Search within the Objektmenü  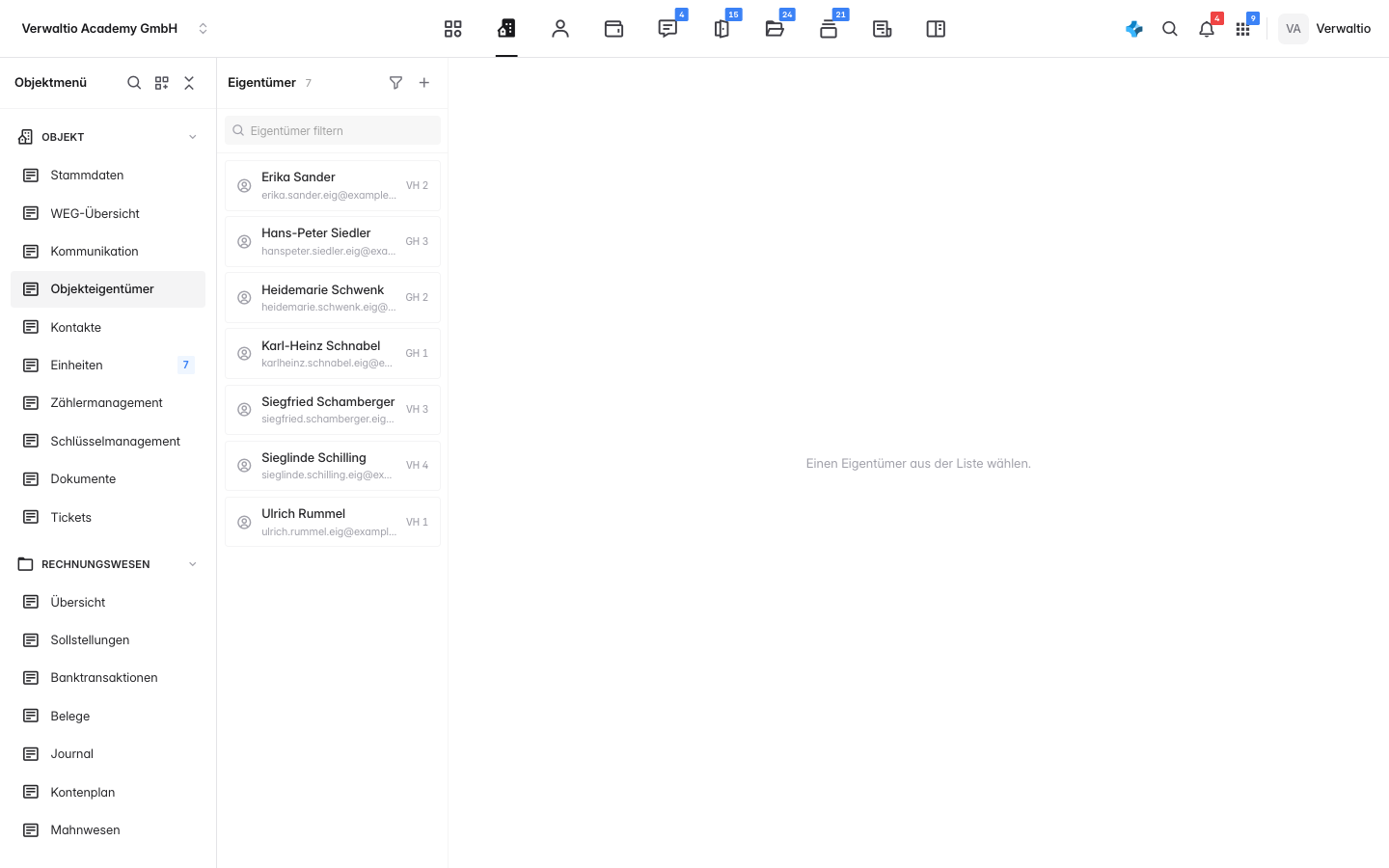pos(134,83)
